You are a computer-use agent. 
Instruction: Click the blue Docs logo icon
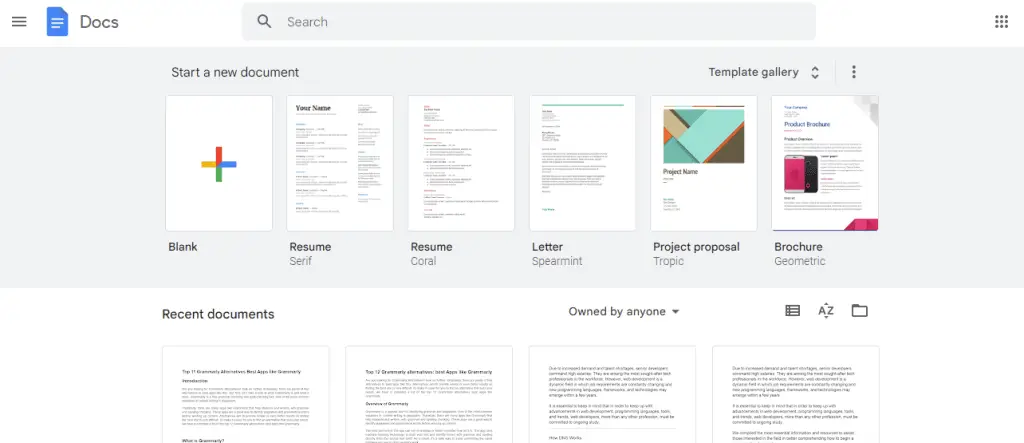57,22
